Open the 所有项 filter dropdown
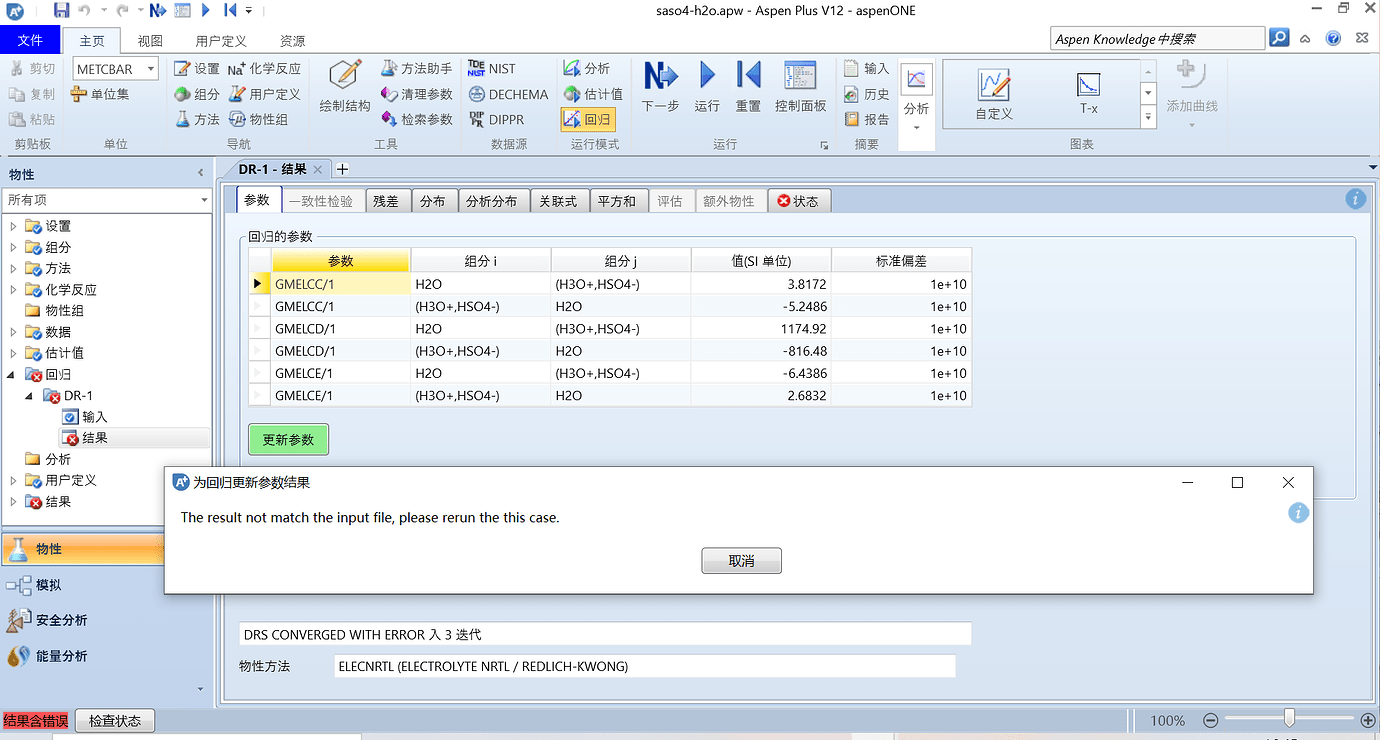 pos(204,200)
